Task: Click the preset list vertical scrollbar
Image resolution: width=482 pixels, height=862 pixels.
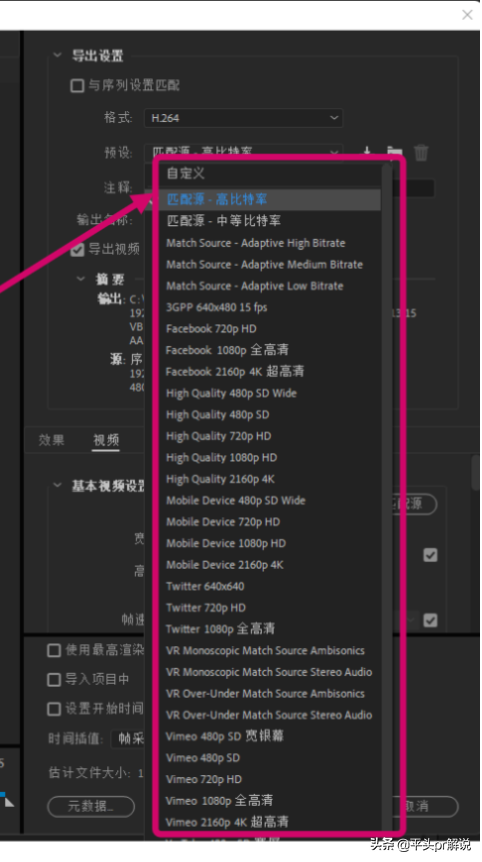Action: pyautogui.click(x=387, y=498)
